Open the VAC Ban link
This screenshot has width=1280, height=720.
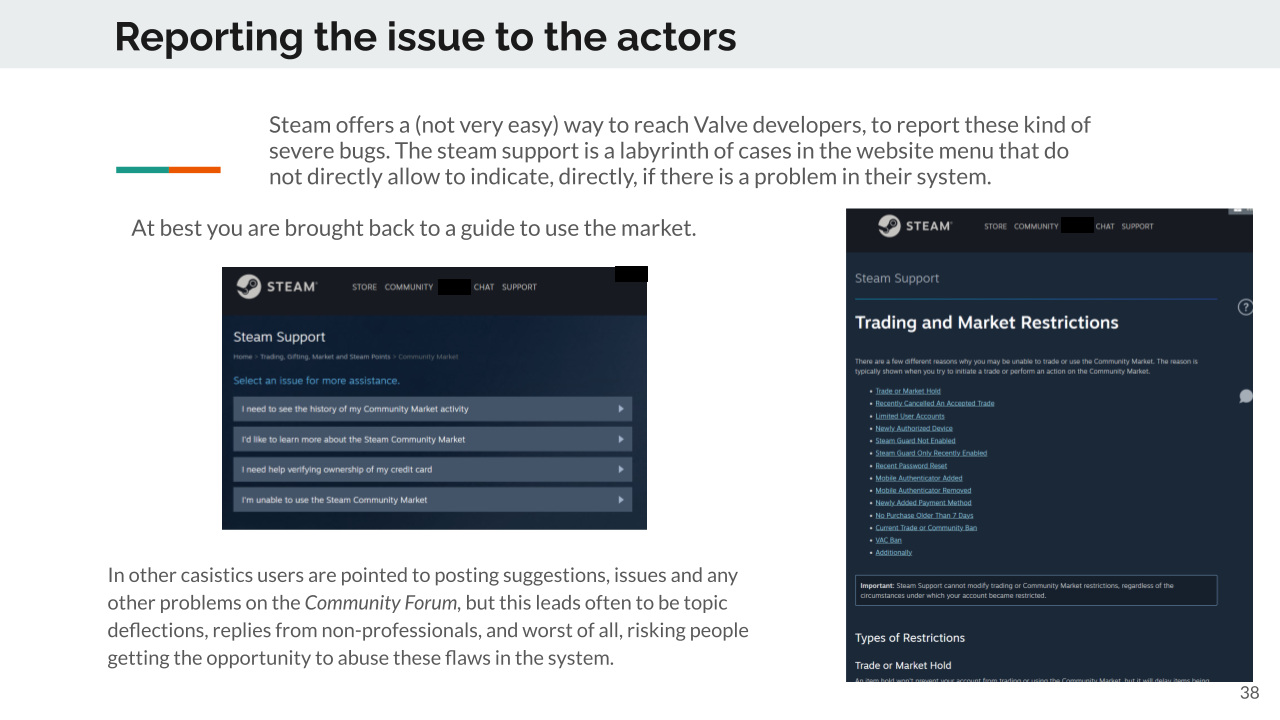coord(888,540)
